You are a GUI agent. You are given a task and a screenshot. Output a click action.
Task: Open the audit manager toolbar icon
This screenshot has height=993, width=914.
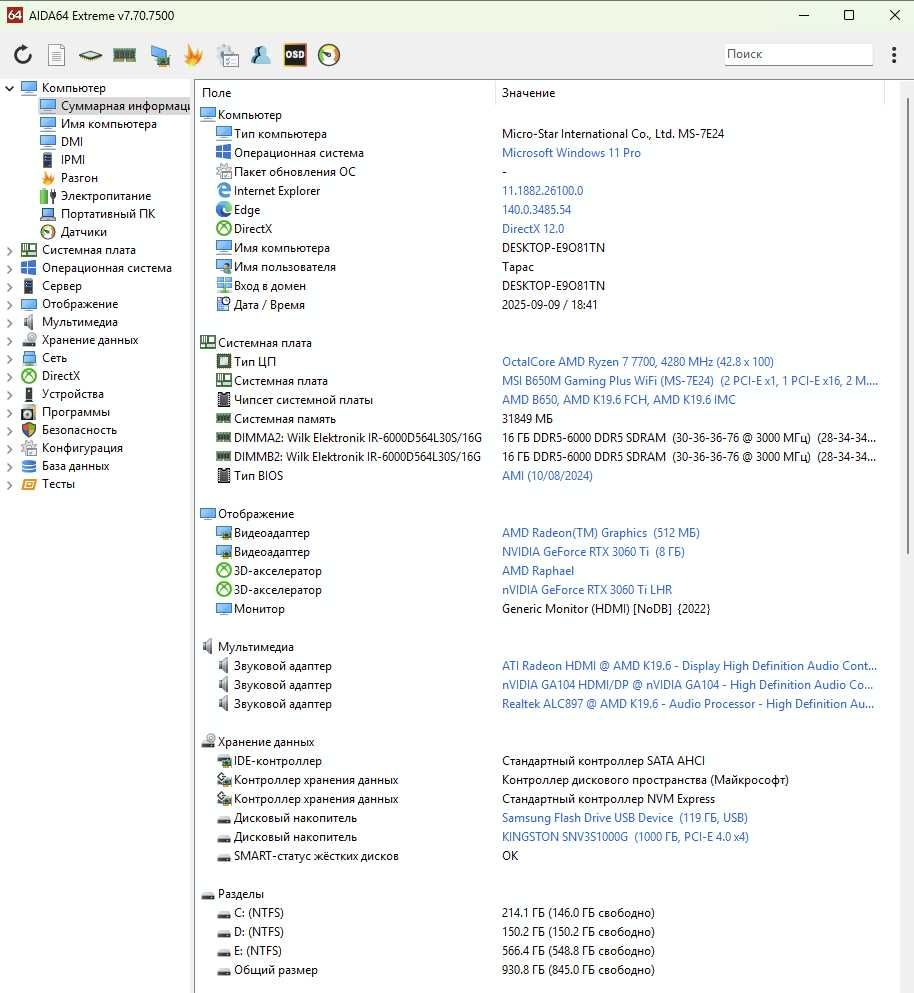coord(227,55)
